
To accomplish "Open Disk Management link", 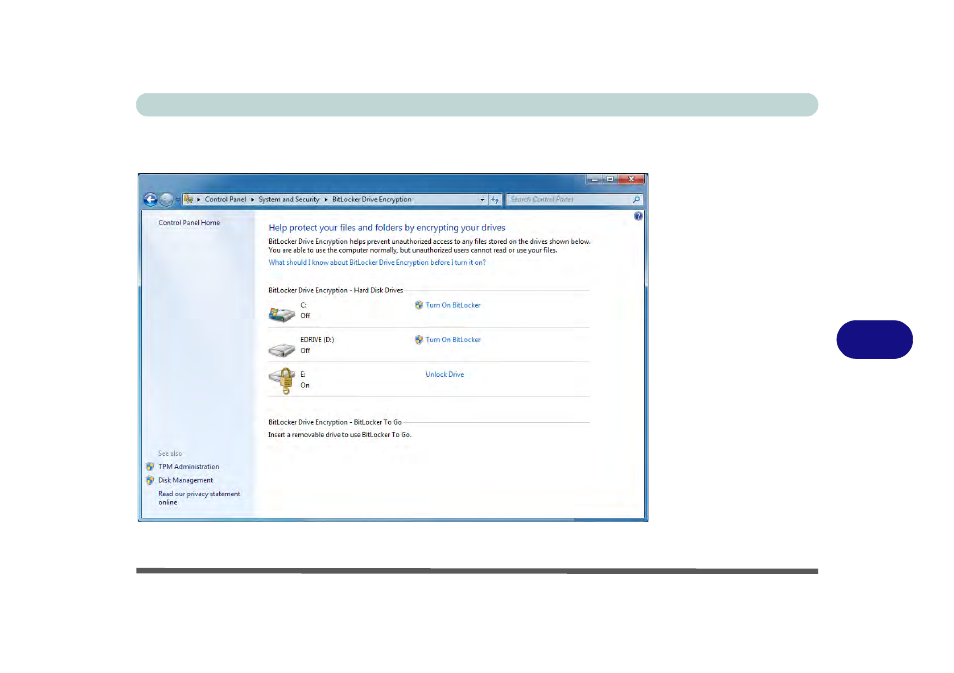I will 186,480.
